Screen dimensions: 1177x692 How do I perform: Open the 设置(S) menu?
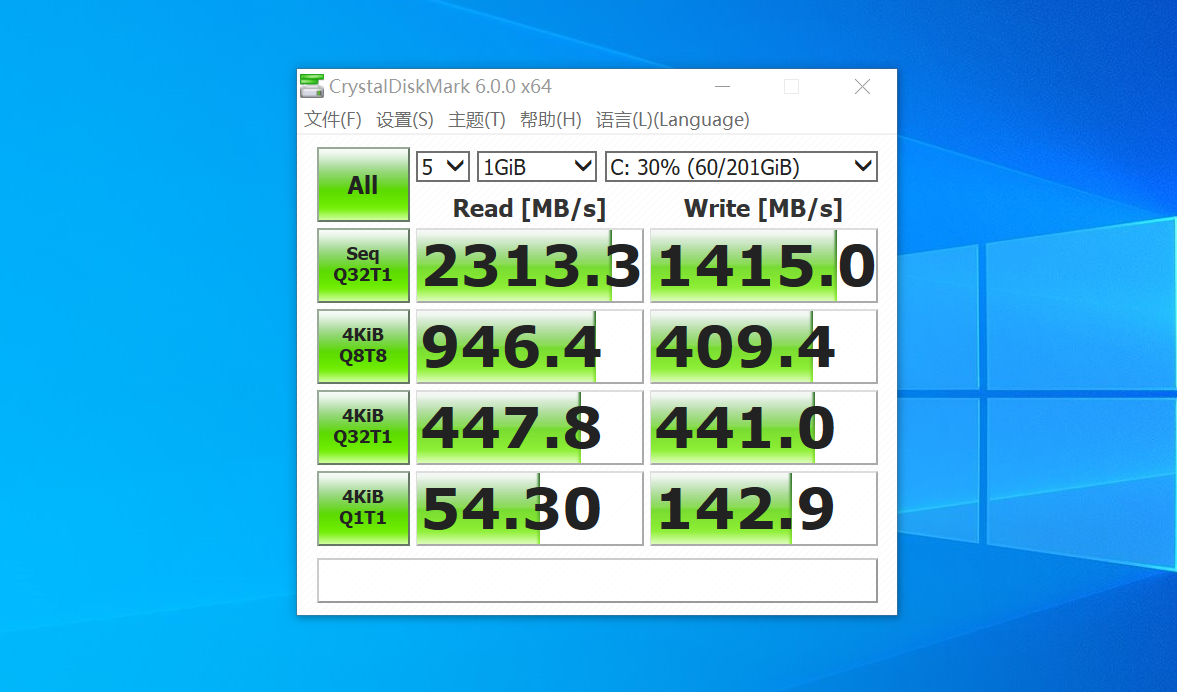(405, 120)
